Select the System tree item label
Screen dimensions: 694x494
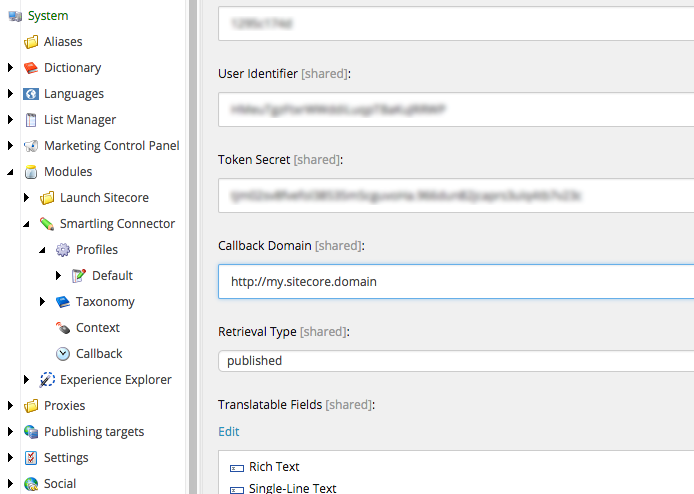click(x=48, y=16)
